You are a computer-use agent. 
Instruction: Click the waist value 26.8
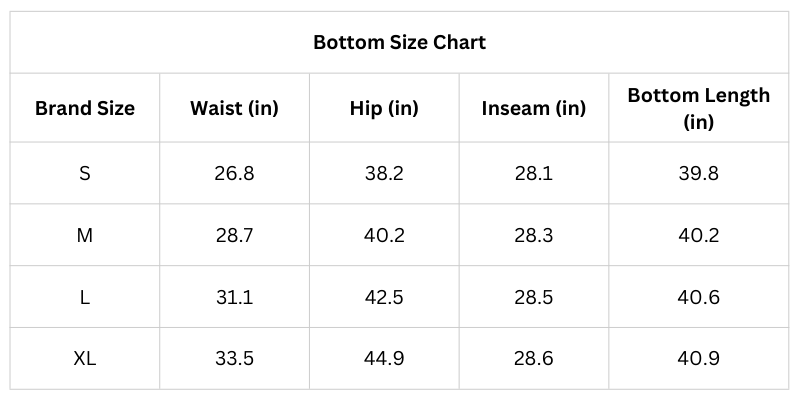point(234,173)
